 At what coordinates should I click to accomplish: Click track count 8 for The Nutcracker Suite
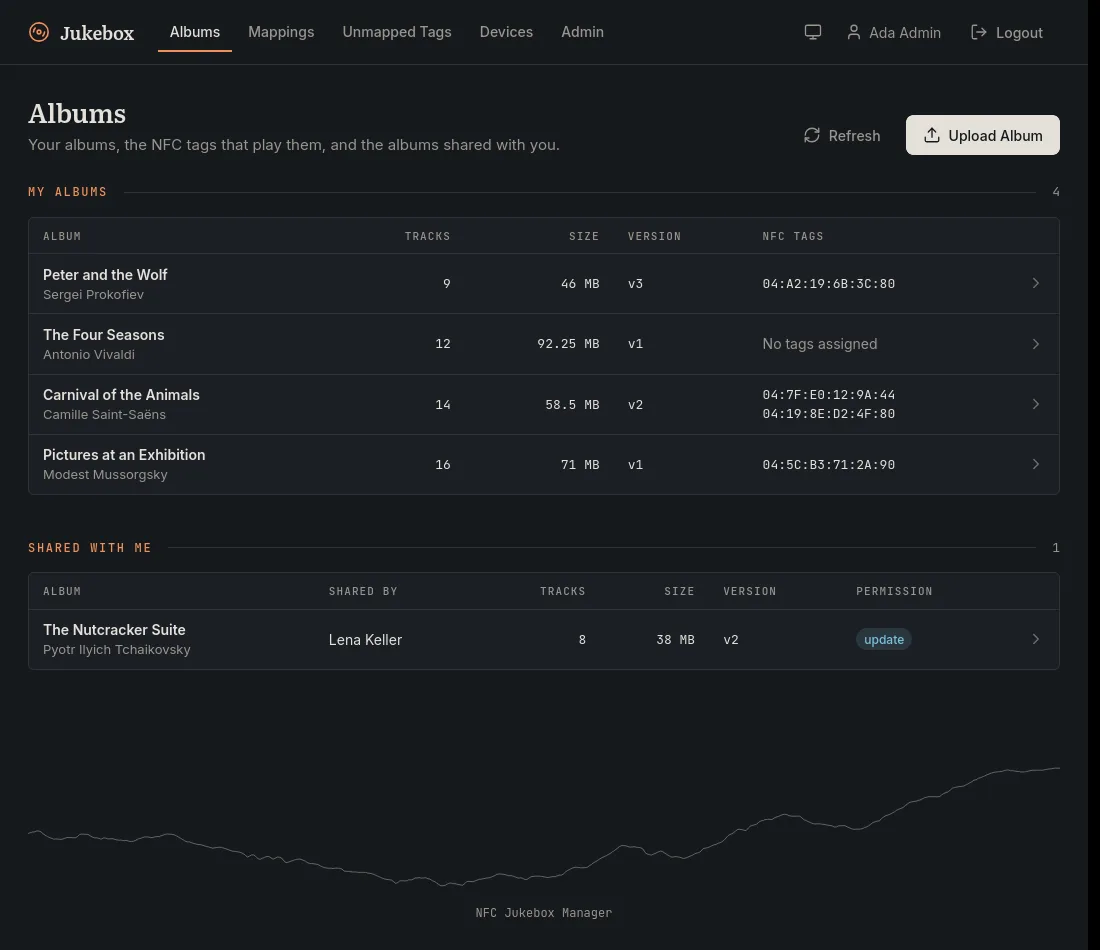pyautogui.click(x=582, y=640)
